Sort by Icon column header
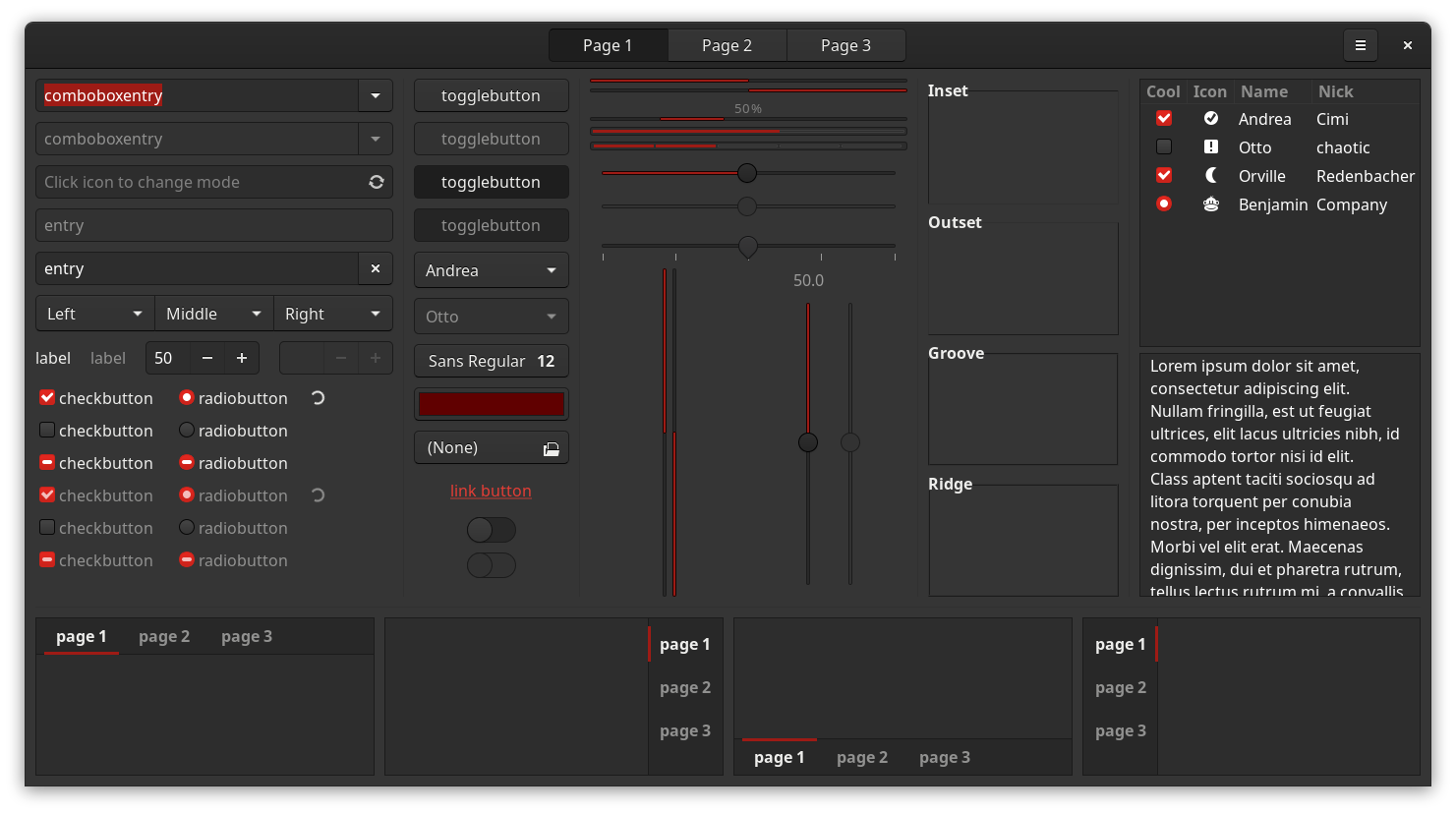The width and height of the screenshot is (1456, 814). point(1210,91)
